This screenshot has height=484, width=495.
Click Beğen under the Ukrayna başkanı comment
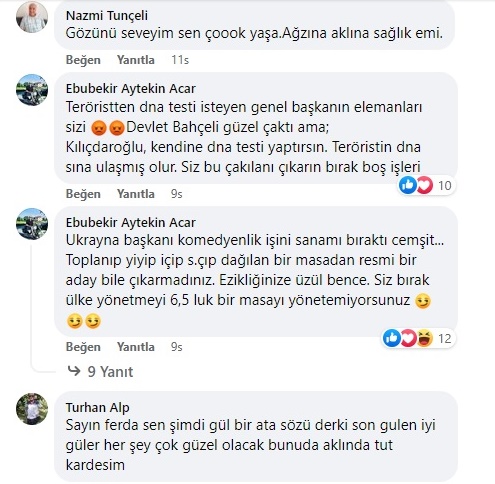click(83, 347)
